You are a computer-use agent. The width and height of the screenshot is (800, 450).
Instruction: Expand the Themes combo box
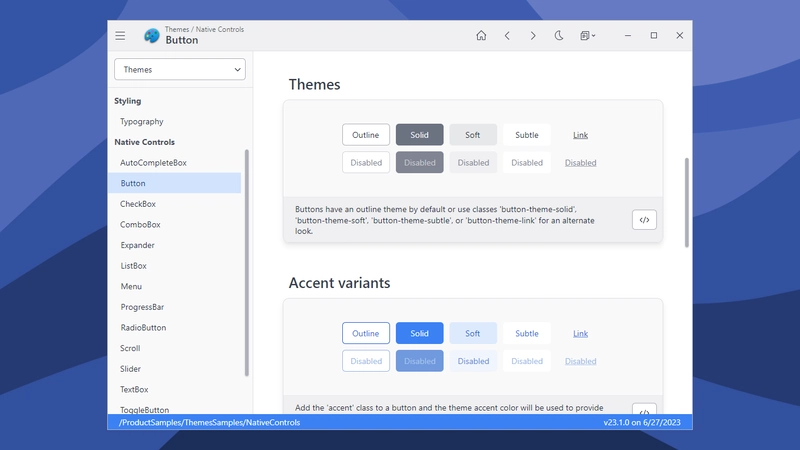tap(180, 69)
